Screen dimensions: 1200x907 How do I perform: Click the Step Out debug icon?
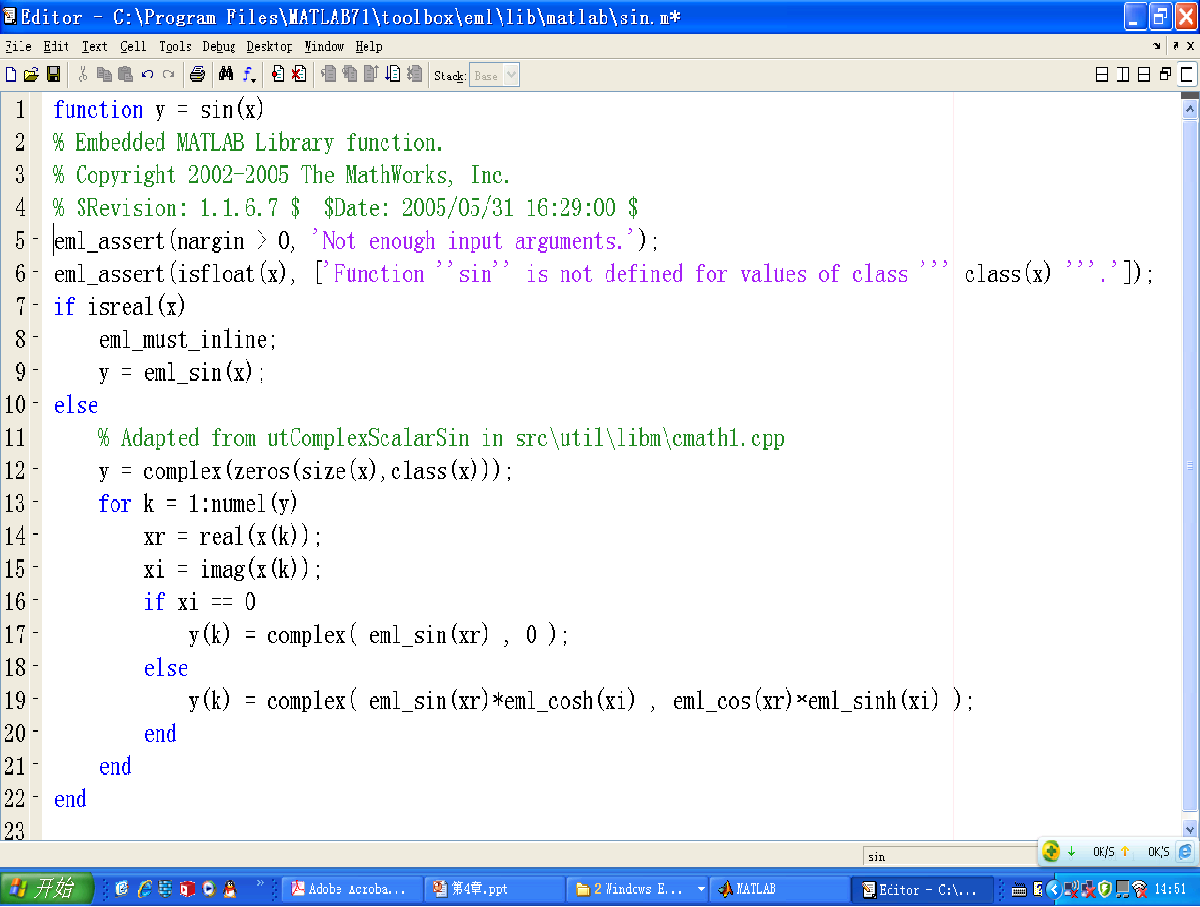(x=371, y=75)
